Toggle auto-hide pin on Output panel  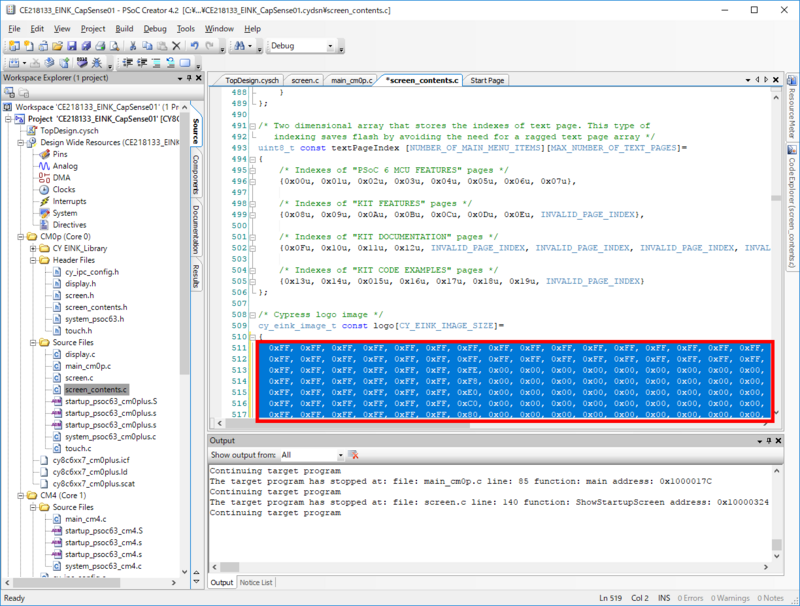[769, 441]
